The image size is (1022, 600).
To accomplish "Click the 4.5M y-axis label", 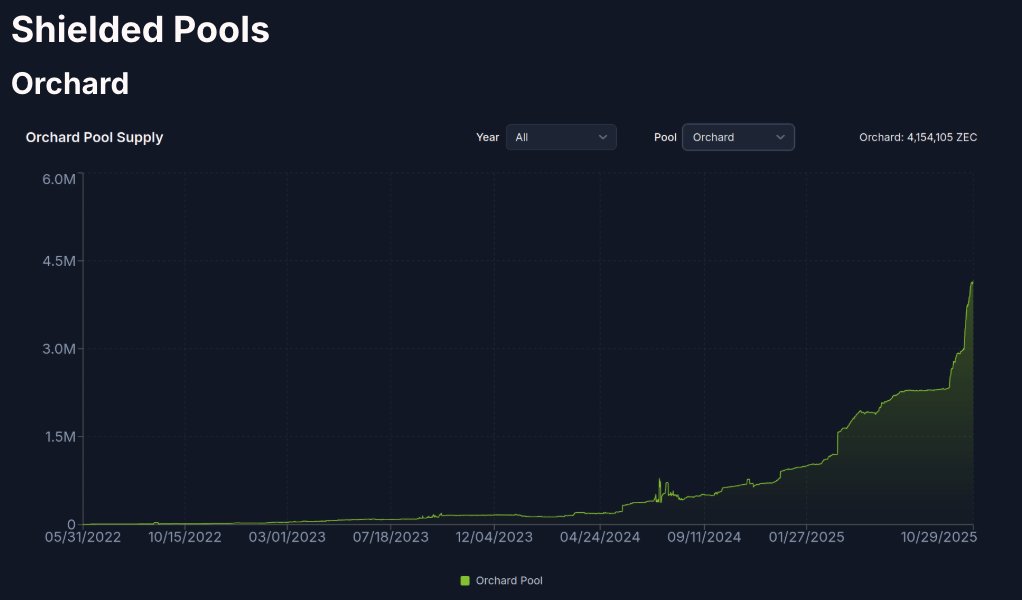I will coord(59,261).
